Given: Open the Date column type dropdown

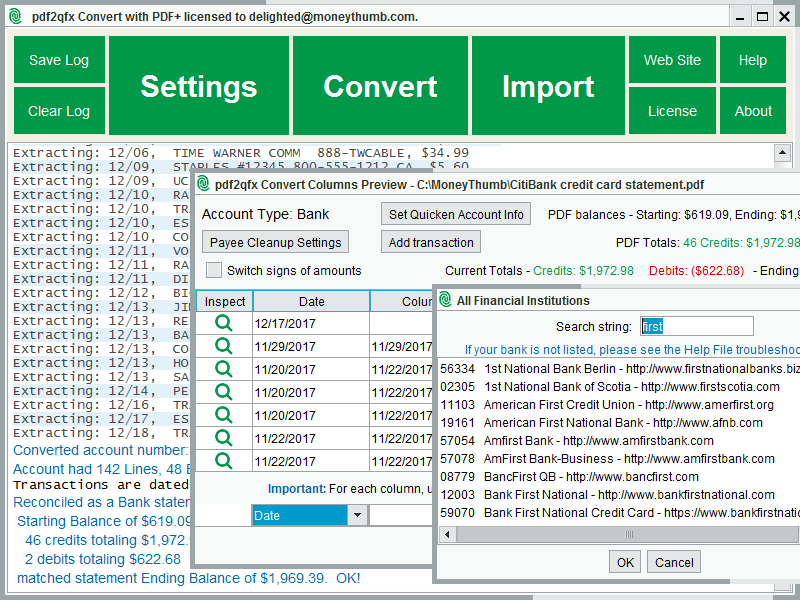Looking at the screenshot, I should tap(357, 515).
